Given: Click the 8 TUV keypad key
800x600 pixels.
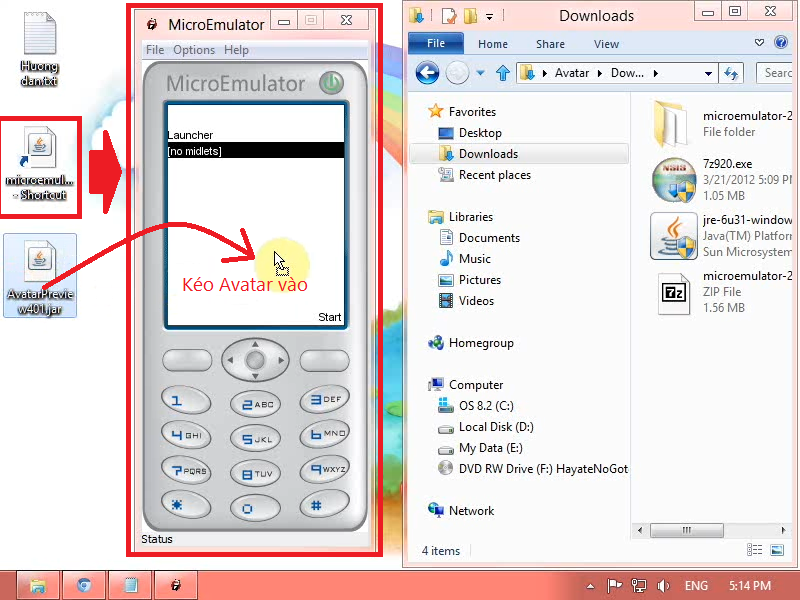Looking at the screenshot, I should point(256,474).
